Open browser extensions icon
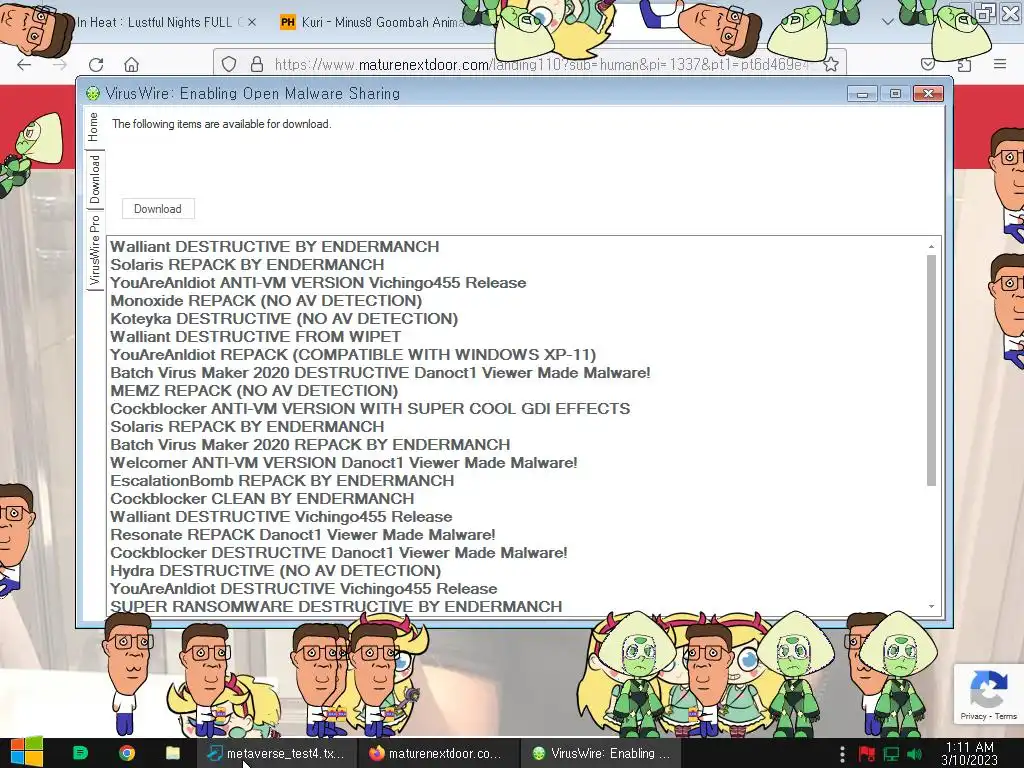This screenshot has width=1024, height=768. click(964, 64)
